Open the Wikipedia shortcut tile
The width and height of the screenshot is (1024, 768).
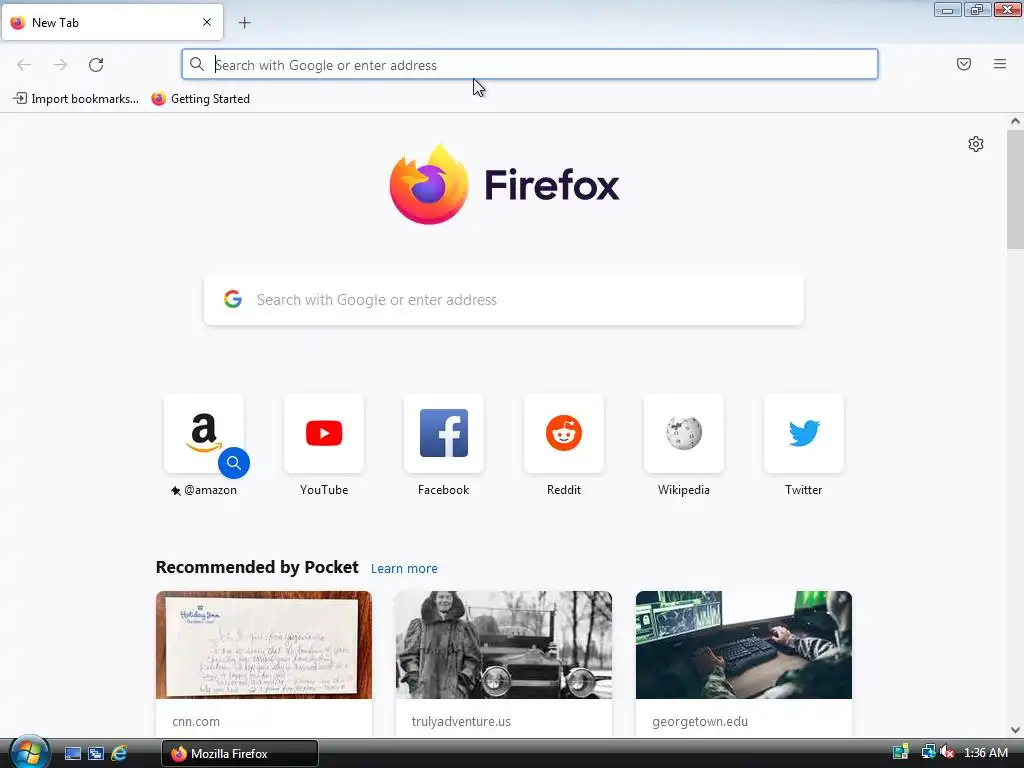[x=684, y=433]
